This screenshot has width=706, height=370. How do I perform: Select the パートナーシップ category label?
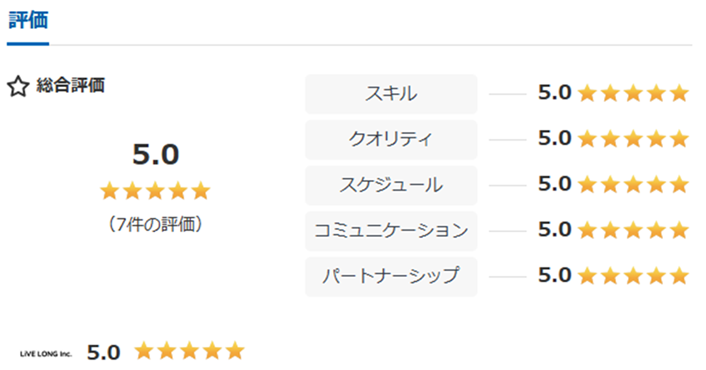[x=391, y=276]
